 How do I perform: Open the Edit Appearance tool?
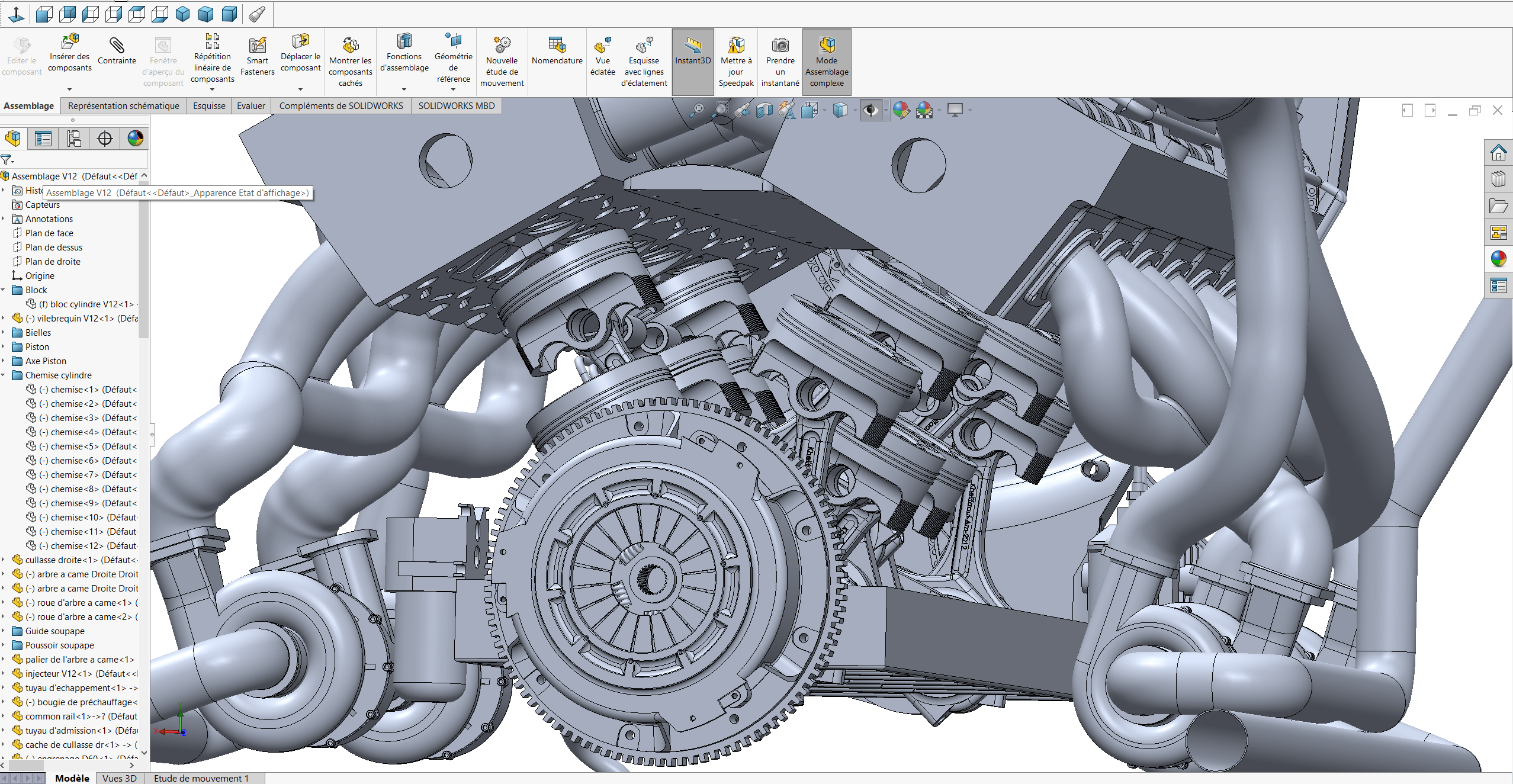(x=901, y=110)
